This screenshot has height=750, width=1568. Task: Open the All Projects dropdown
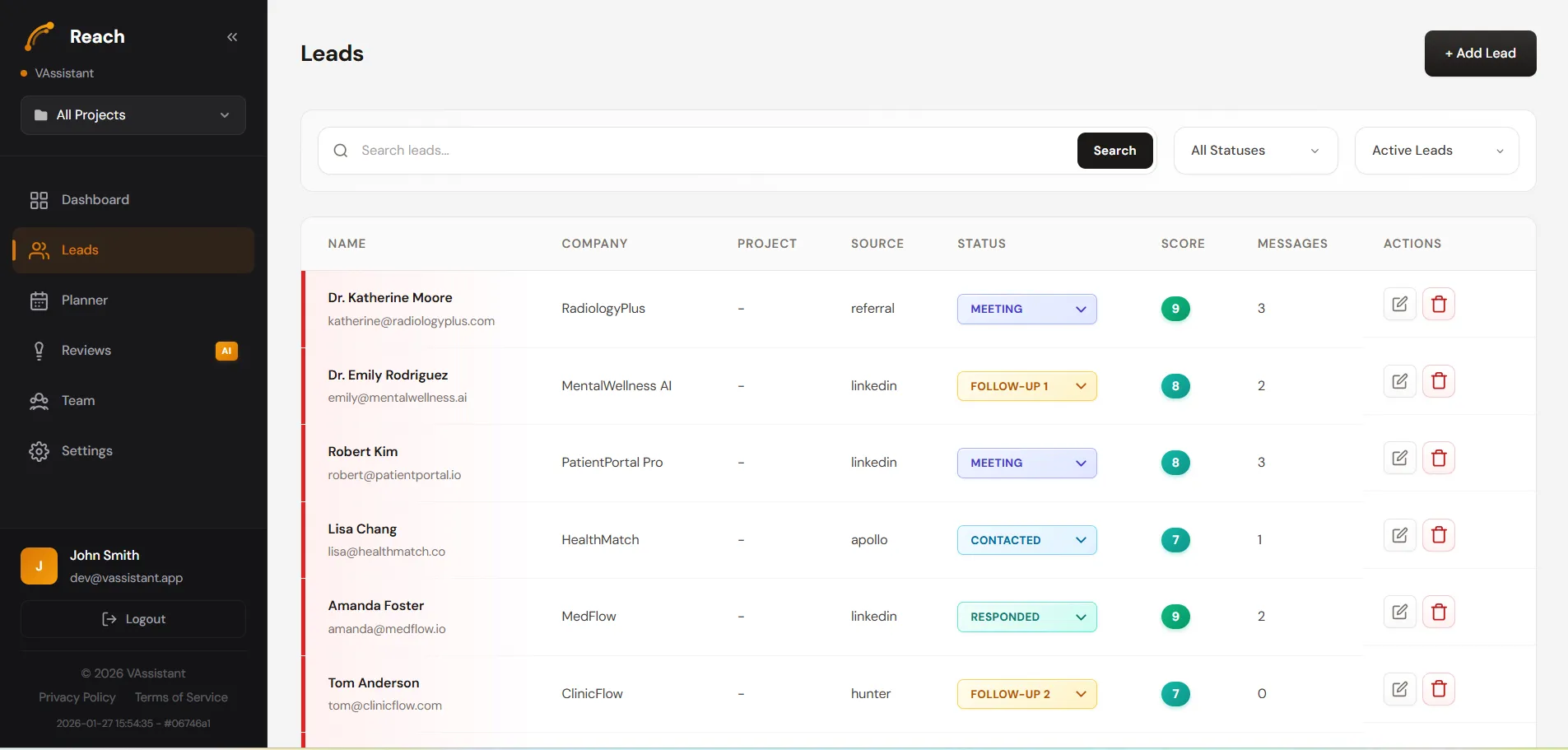pos(133,115)
